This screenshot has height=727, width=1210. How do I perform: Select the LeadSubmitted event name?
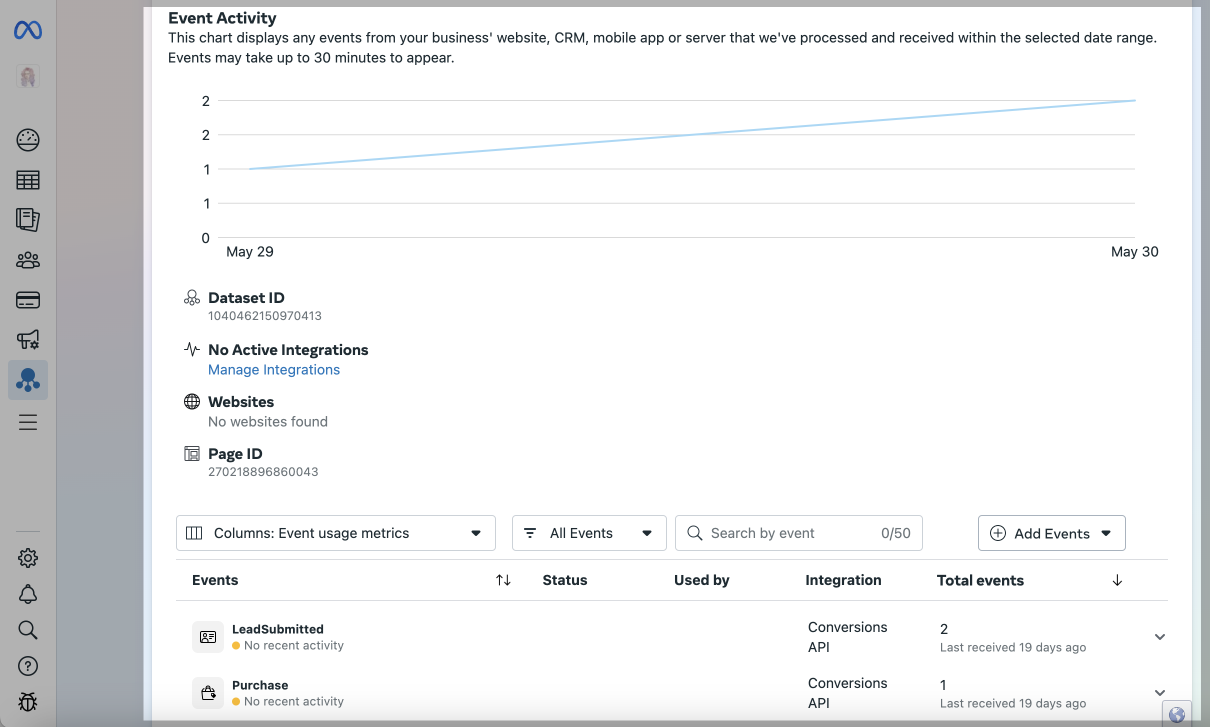(278, 629)
